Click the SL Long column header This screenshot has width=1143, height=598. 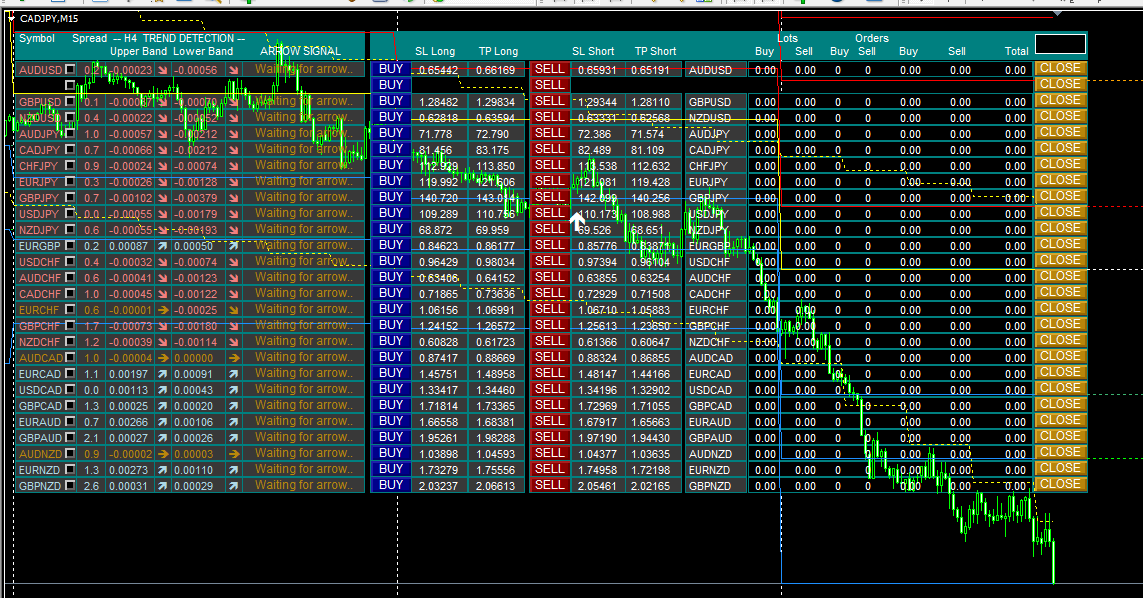point(435,51)
